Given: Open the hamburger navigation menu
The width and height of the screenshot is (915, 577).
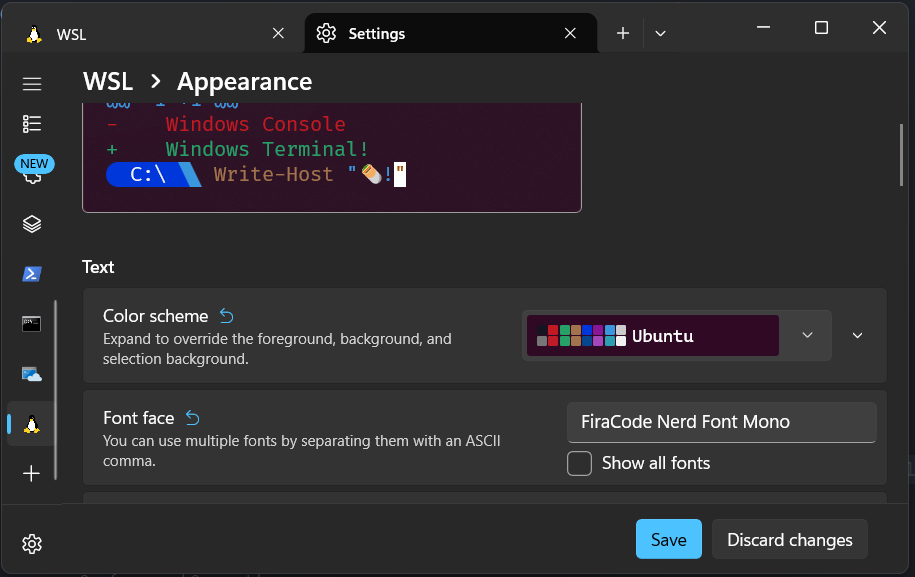Looking at the screenshot, I should click(32, 84).
